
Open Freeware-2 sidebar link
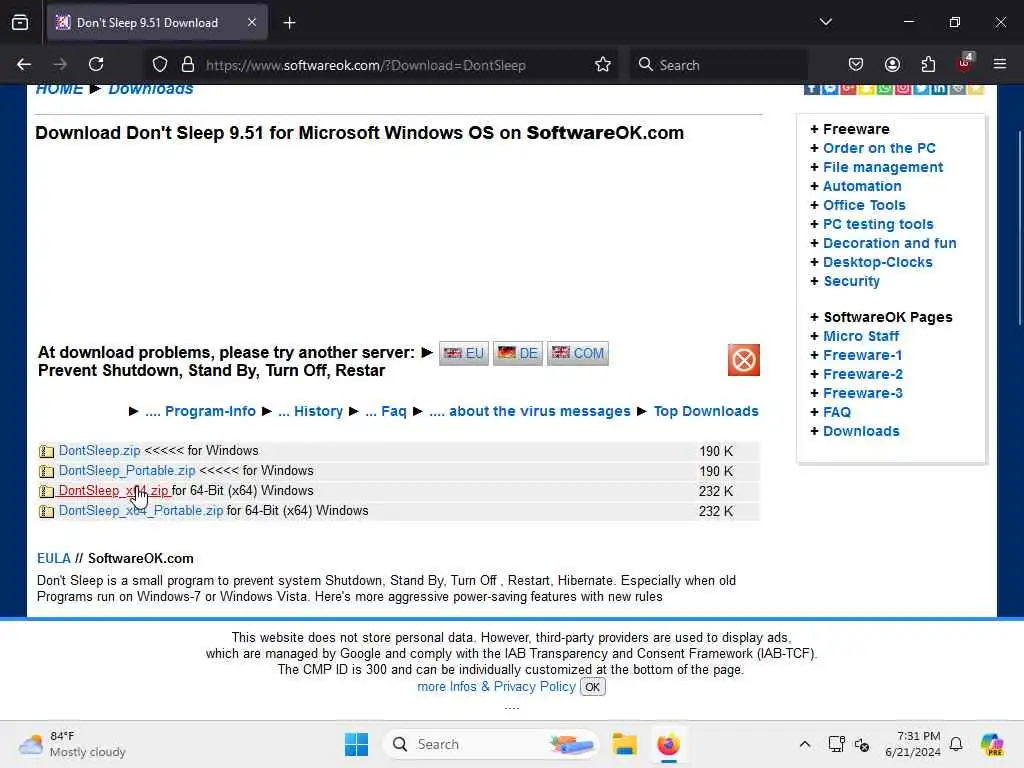[863, 374]
